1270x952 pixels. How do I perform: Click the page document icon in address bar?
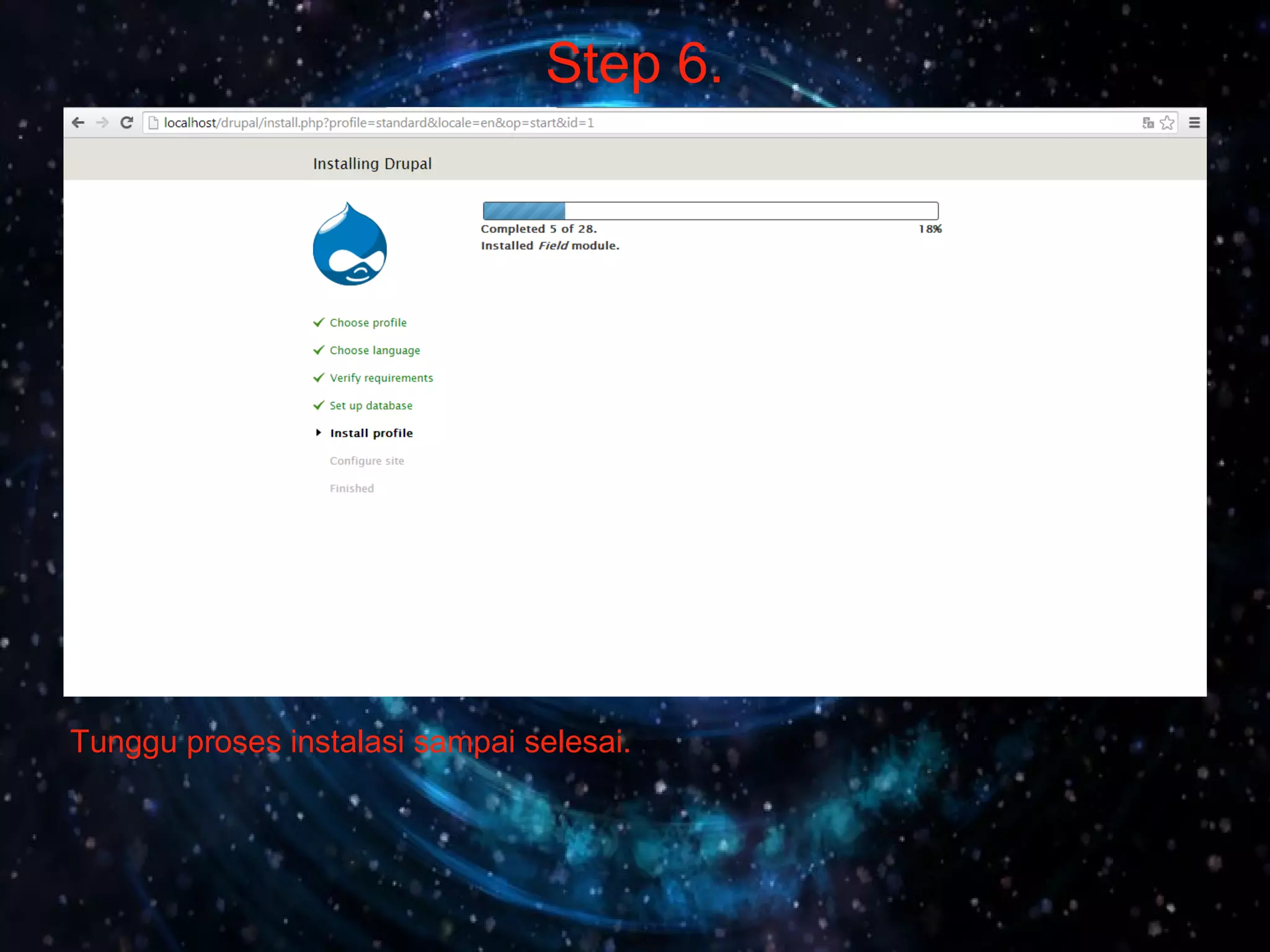click(153, 123)
